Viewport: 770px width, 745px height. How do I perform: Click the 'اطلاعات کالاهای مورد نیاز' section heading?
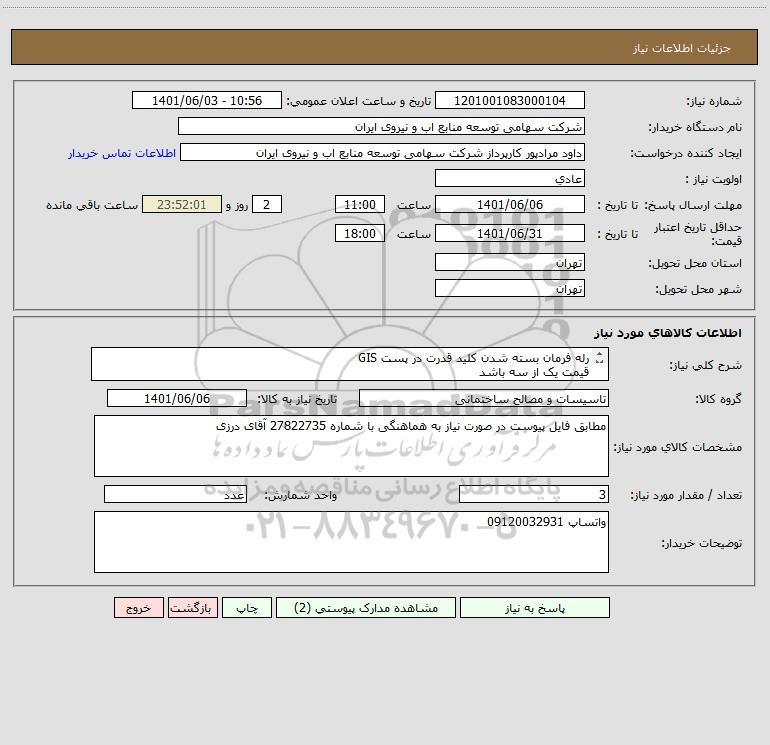[668, 333]
